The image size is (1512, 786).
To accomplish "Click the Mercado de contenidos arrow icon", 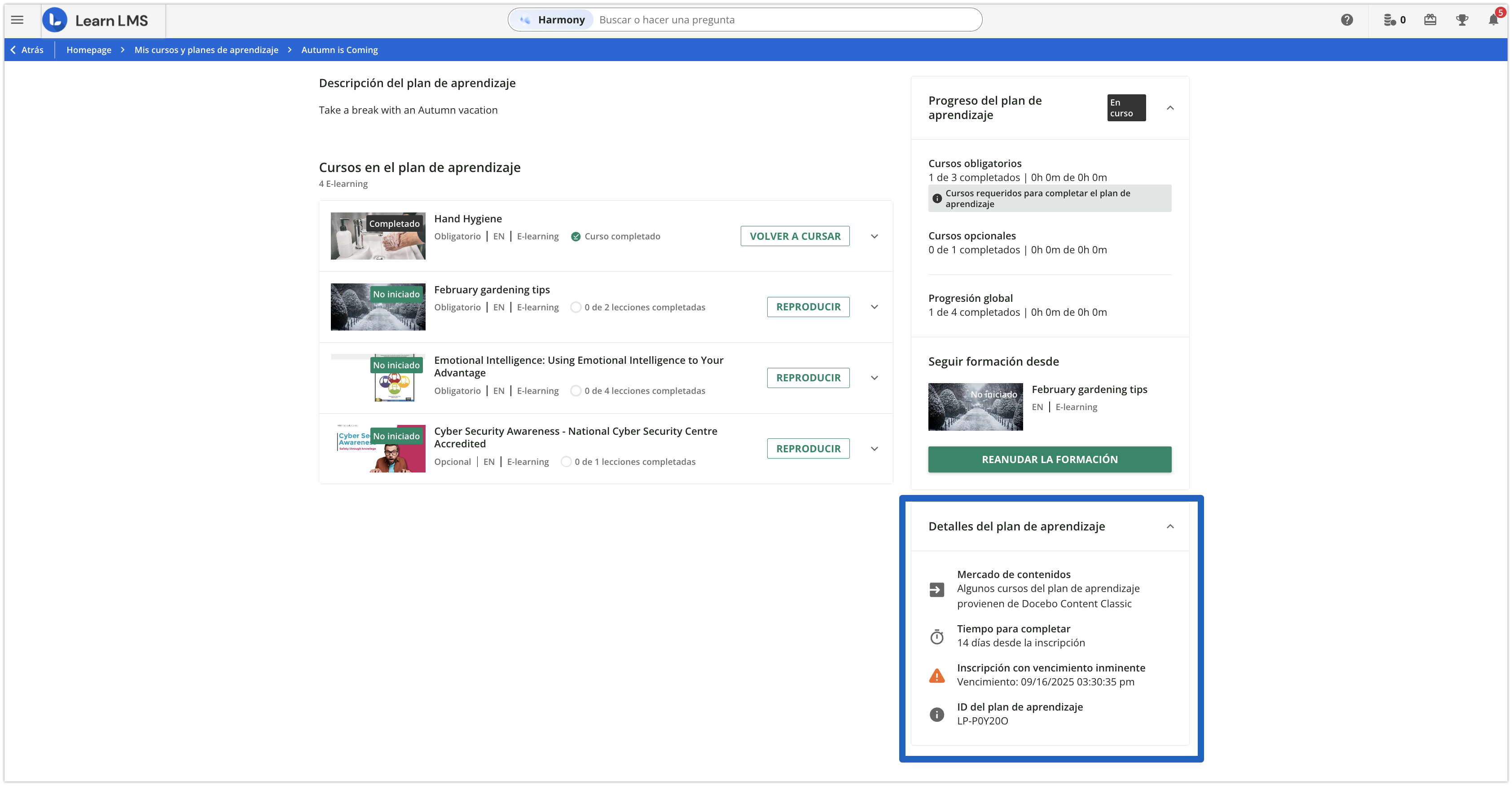I will [937, 589].
